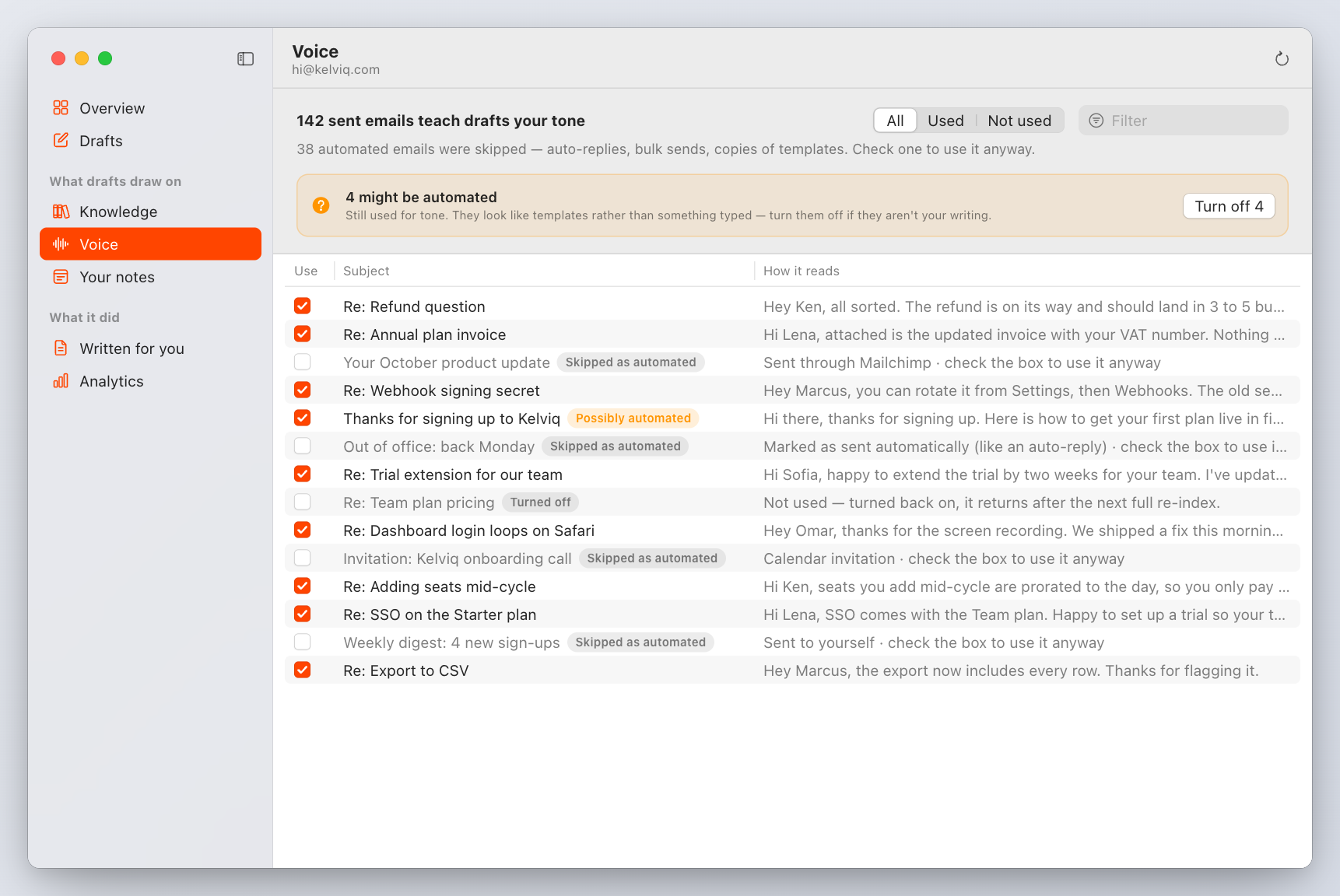Click the Voice waveform icon
This screenshot has height=896, width=1340.
pos(61,244)
